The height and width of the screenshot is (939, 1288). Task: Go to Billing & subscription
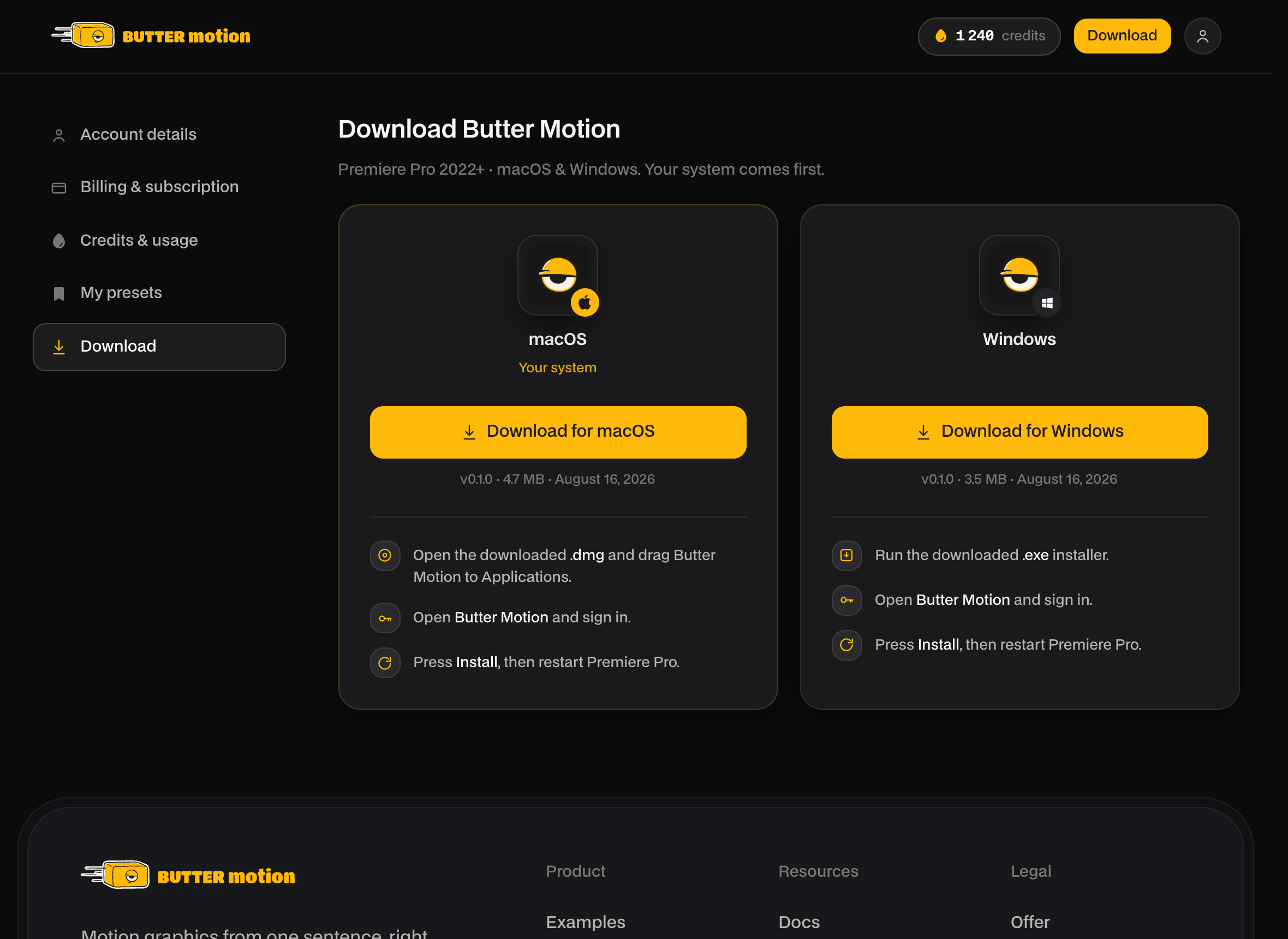[x=159, y=187]
